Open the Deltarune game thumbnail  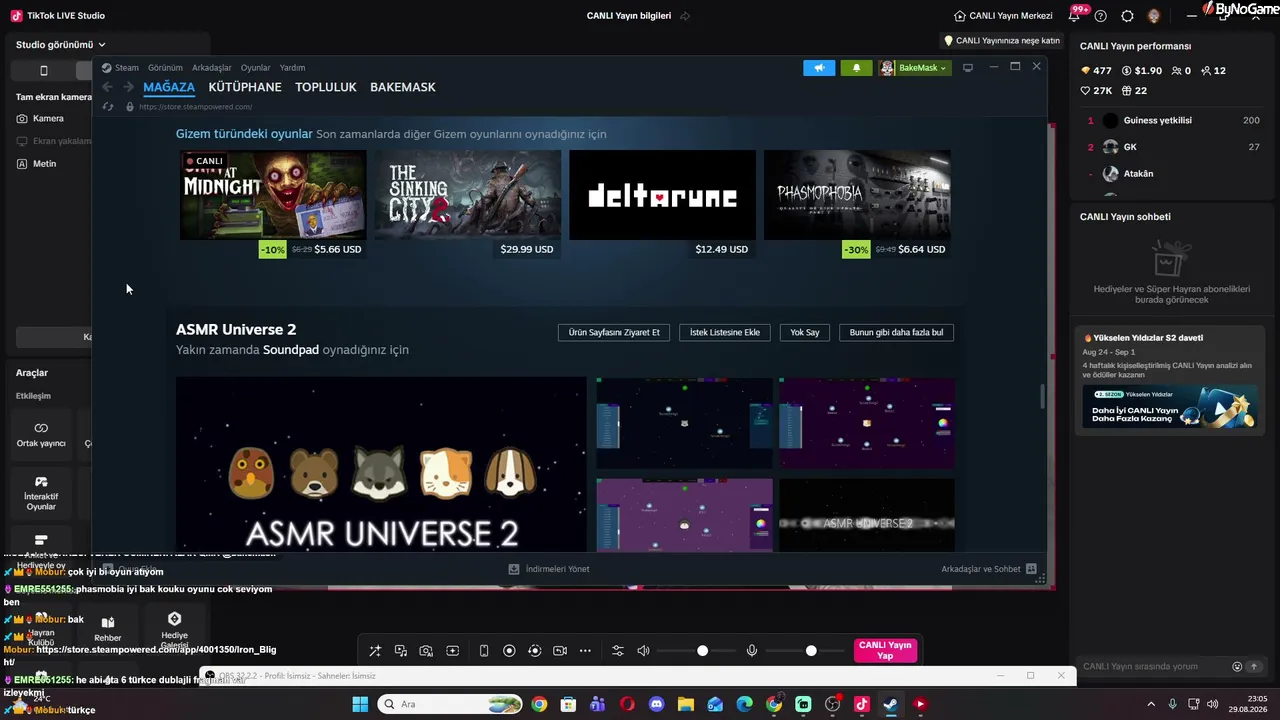coord(662,195)
